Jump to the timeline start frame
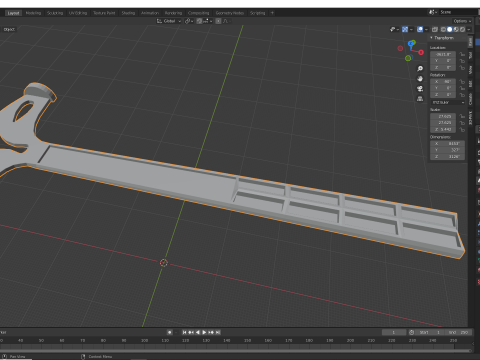Screen dimensions: 480x360 tap(184, 332)
